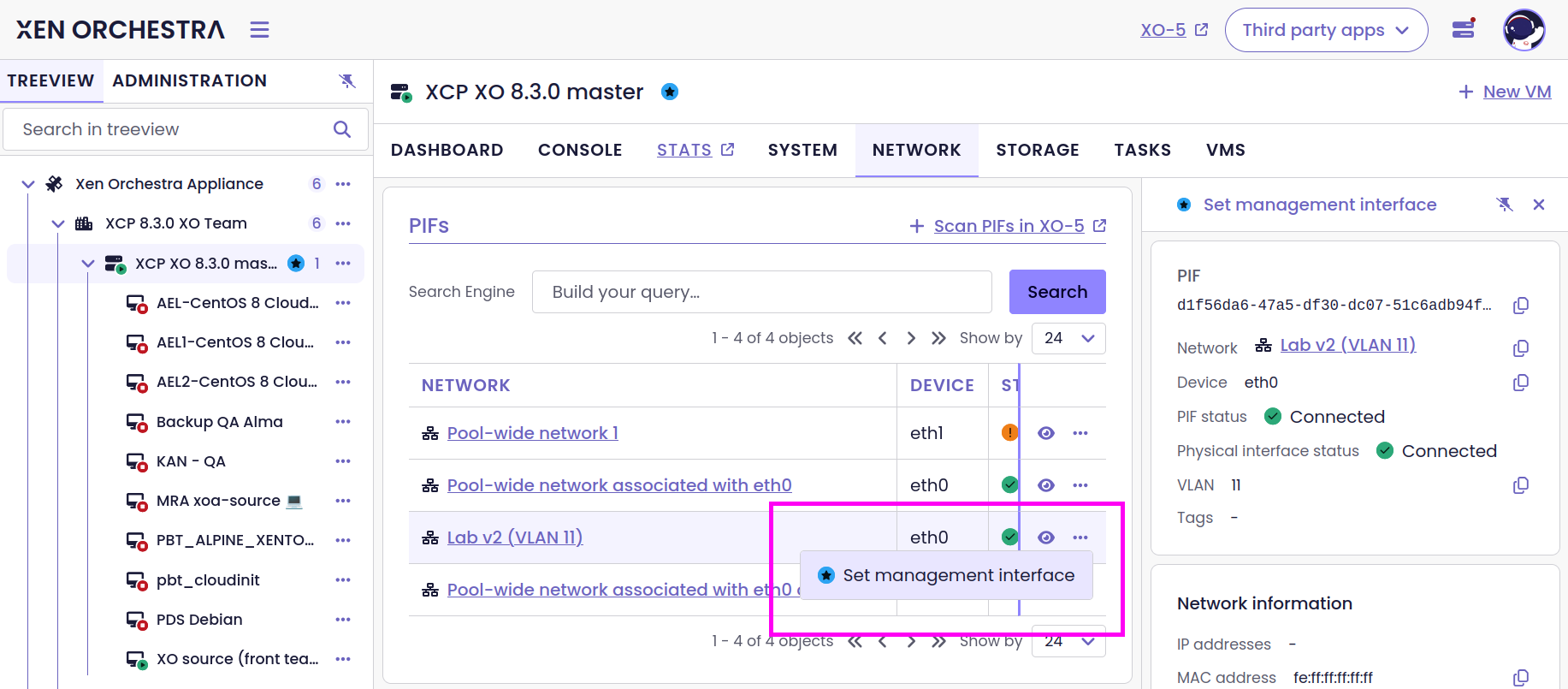Open more actions for MRA xoa-source
Screen dimensions: 1568x689
343,501
